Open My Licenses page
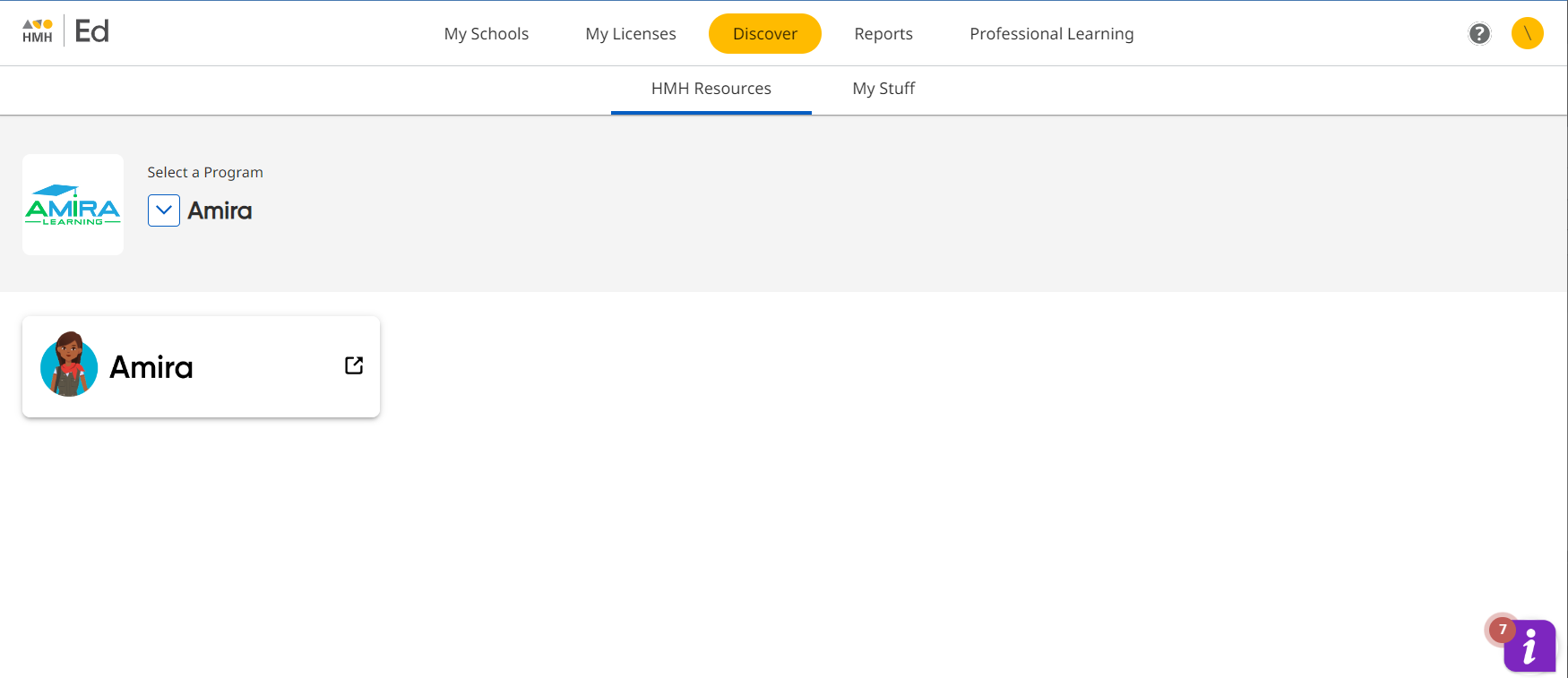This screenshot has width=1568, height=678. click(631, 34)
